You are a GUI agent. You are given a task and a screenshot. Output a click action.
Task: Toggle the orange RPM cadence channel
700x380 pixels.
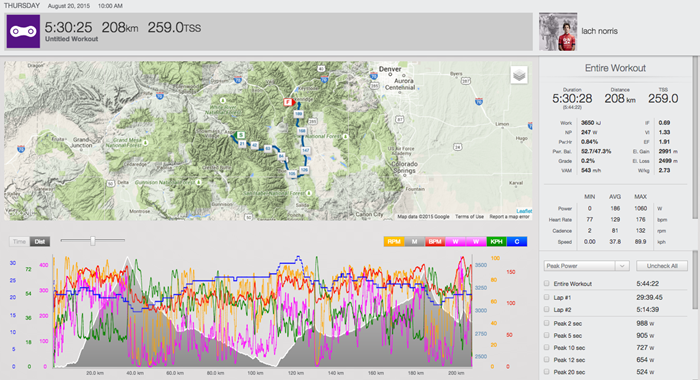click(x=394, y=242)
